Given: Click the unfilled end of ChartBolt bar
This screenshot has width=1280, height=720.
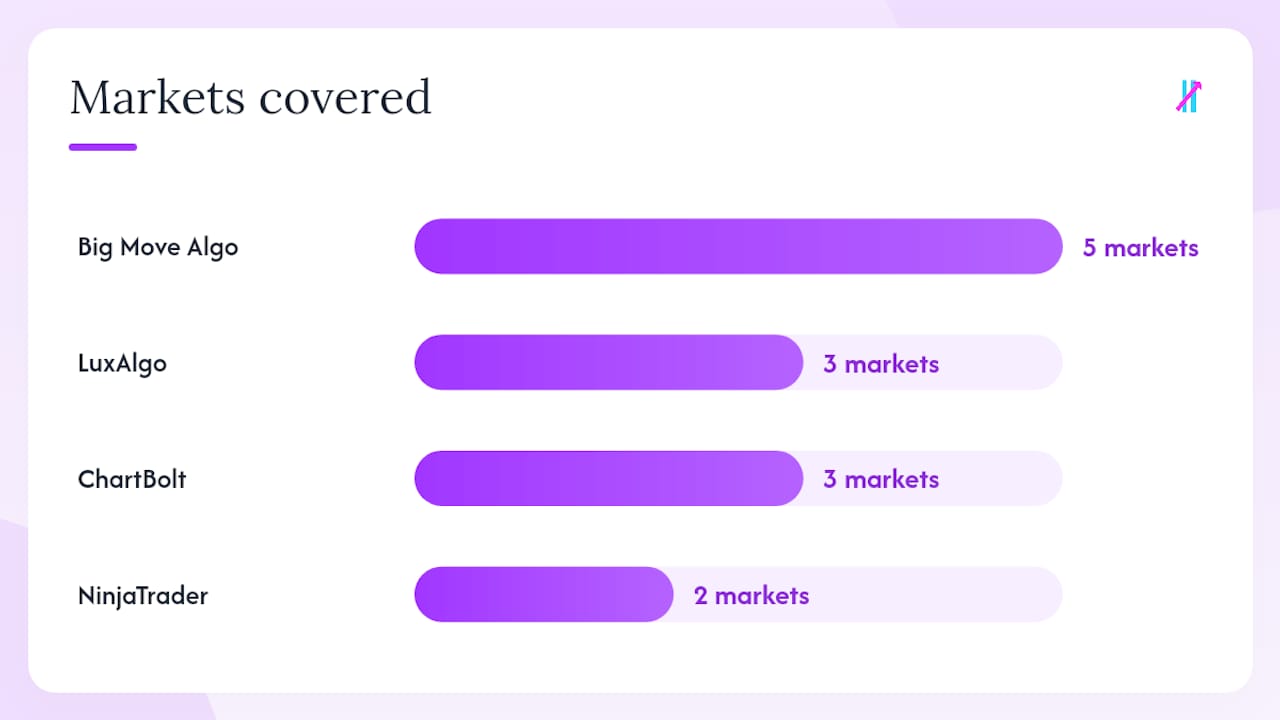Looking at the screenshot, I should pos(1000,478).
